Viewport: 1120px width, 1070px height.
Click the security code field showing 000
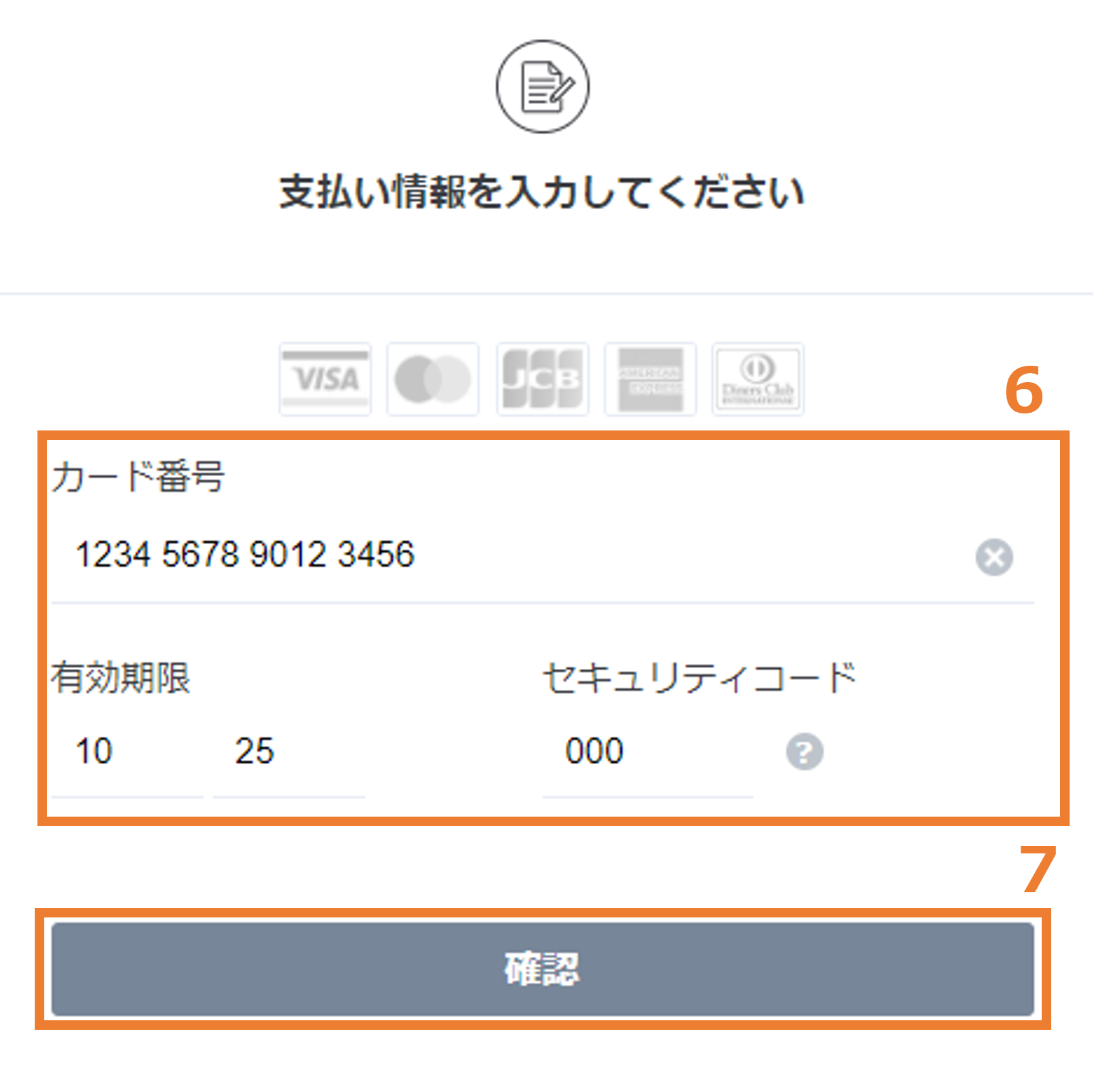point(647,752)
